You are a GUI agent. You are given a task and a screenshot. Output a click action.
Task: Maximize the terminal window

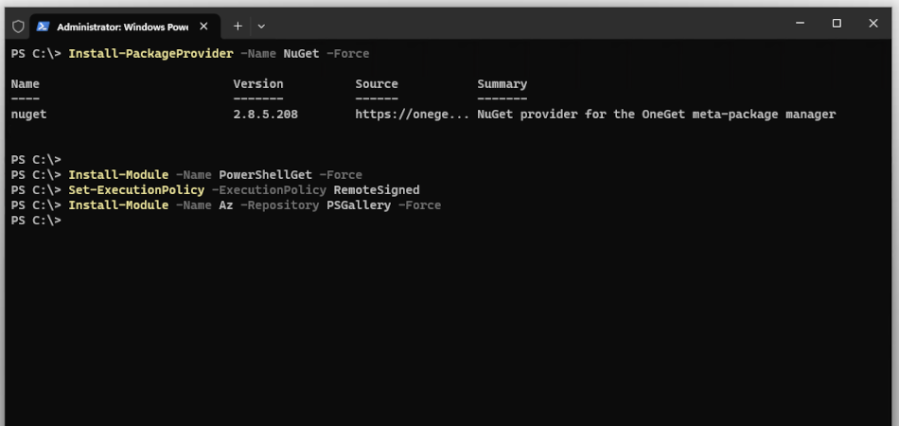[837, 24]
